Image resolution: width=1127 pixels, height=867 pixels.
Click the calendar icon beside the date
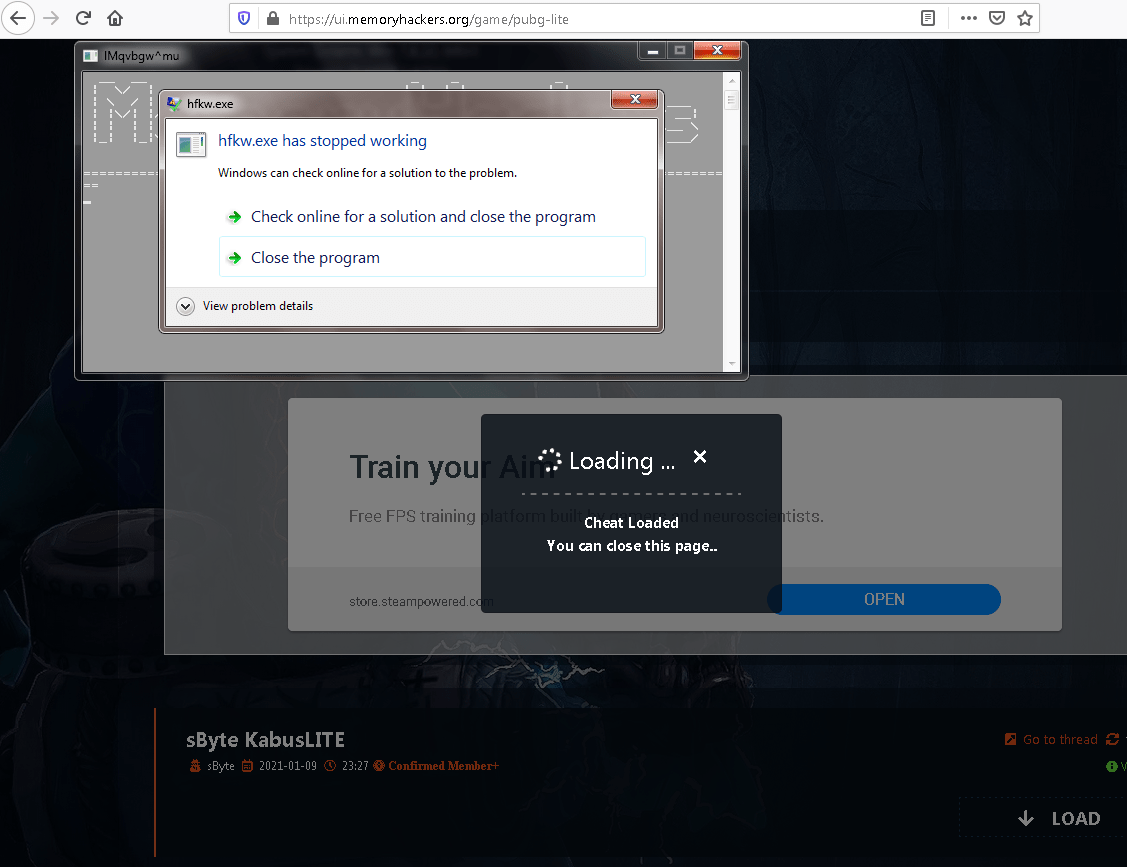pyautogui.click(x=247, y=766)
